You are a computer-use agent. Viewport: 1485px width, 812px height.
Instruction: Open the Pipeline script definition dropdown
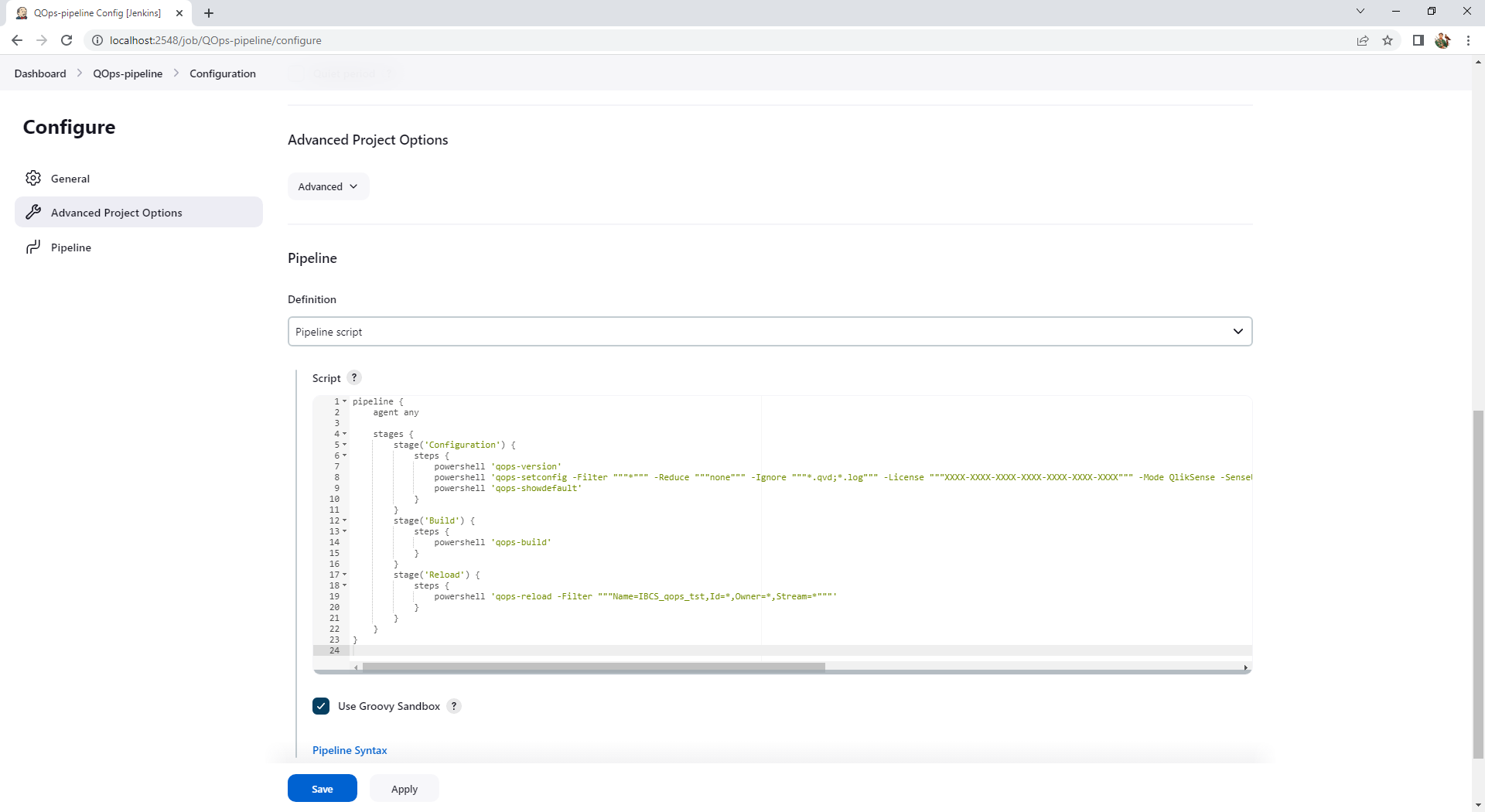[x=770, y=332]
